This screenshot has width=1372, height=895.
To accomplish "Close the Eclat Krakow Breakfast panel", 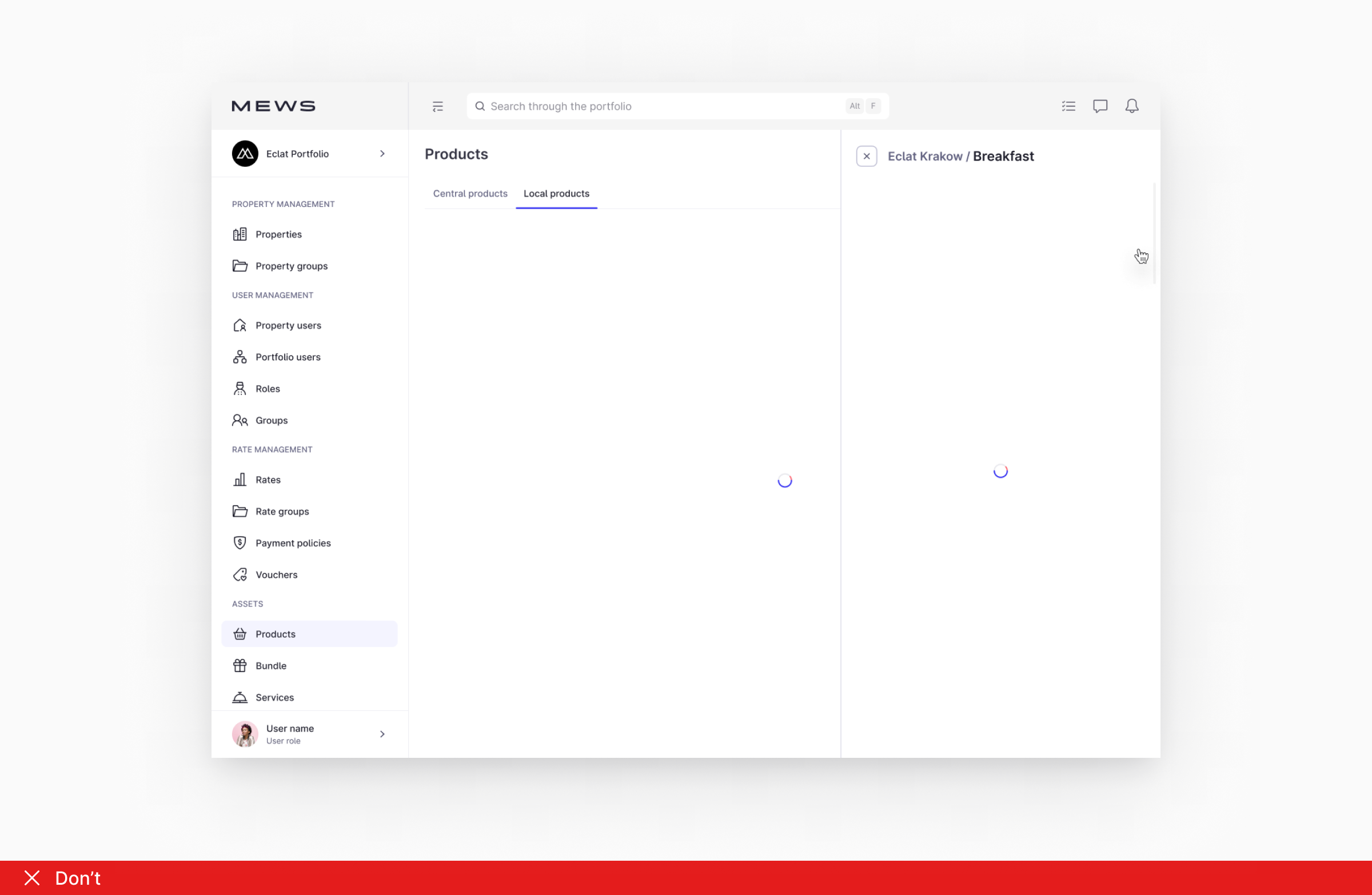I will [866, 156].
